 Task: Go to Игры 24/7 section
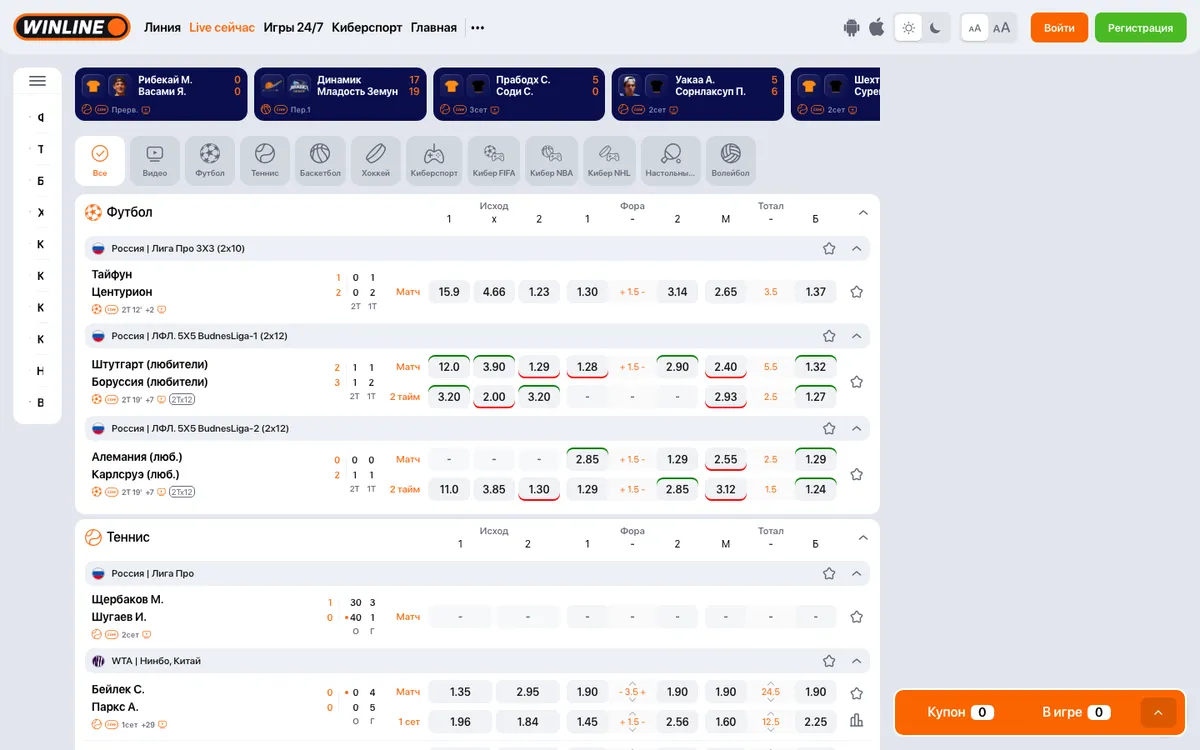(x=293, y=28)
